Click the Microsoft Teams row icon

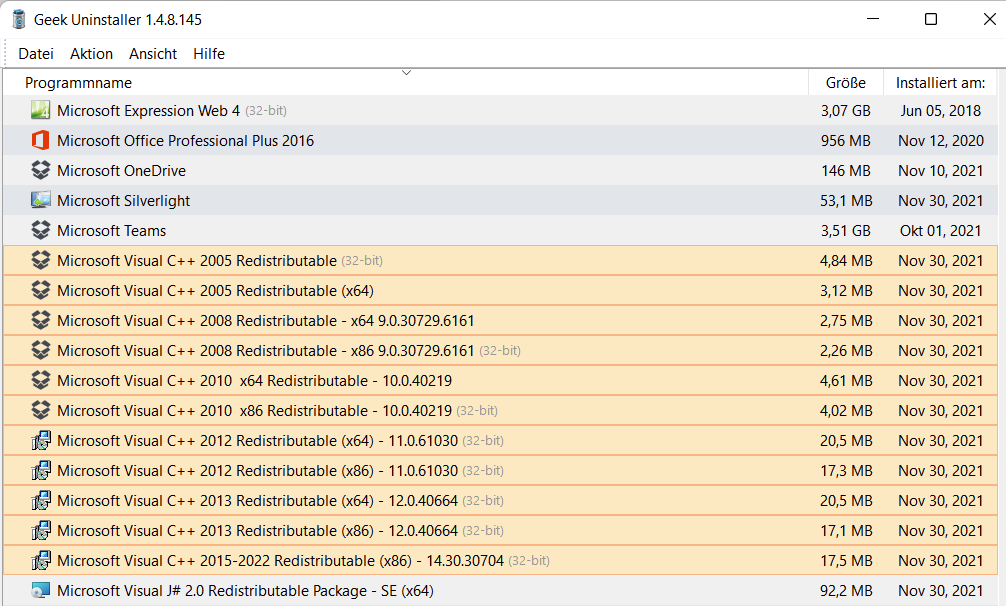(40, 230)
